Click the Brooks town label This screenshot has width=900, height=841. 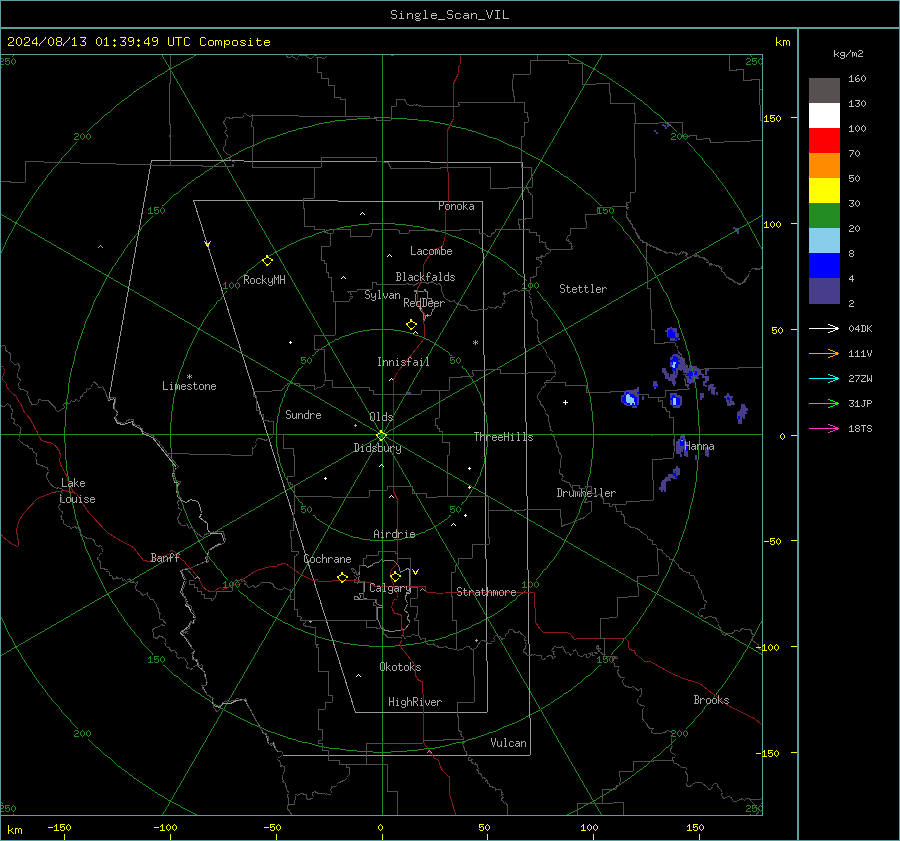coord(711,700)
